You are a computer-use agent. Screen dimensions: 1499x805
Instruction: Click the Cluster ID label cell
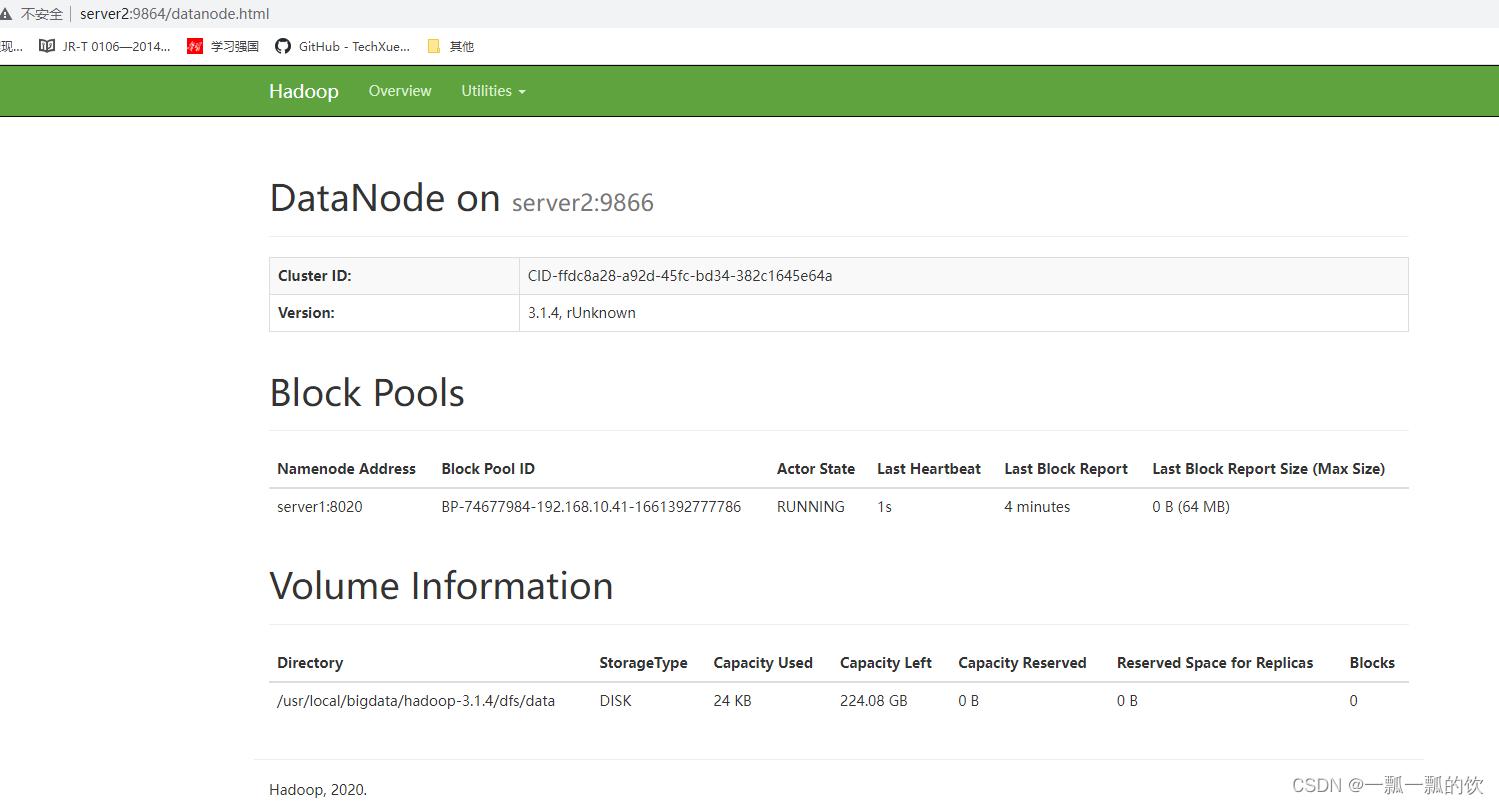pyautogui.click(x=394, y=276)
